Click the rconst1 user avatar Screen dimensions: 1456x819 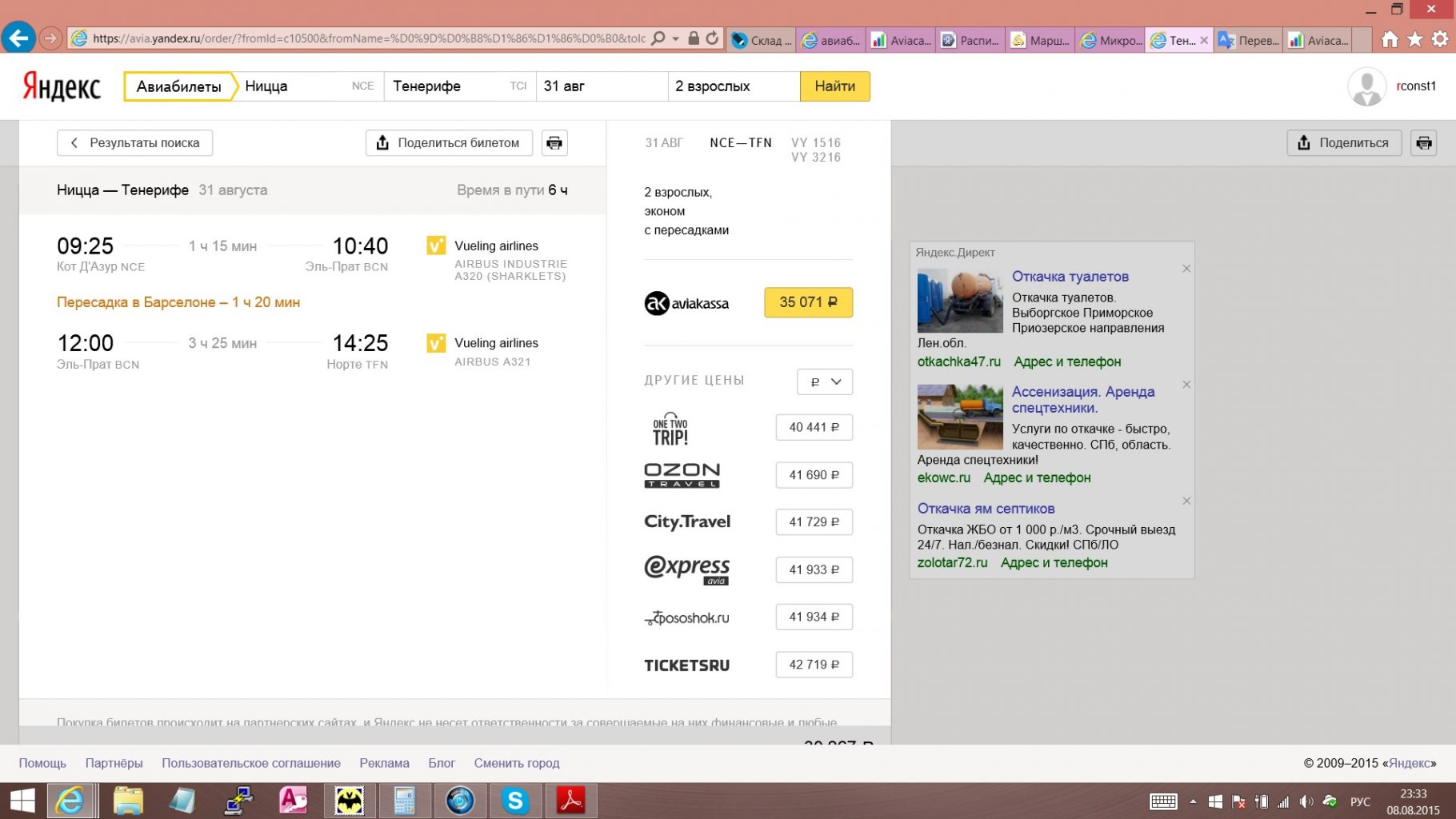coord(1367,86)
